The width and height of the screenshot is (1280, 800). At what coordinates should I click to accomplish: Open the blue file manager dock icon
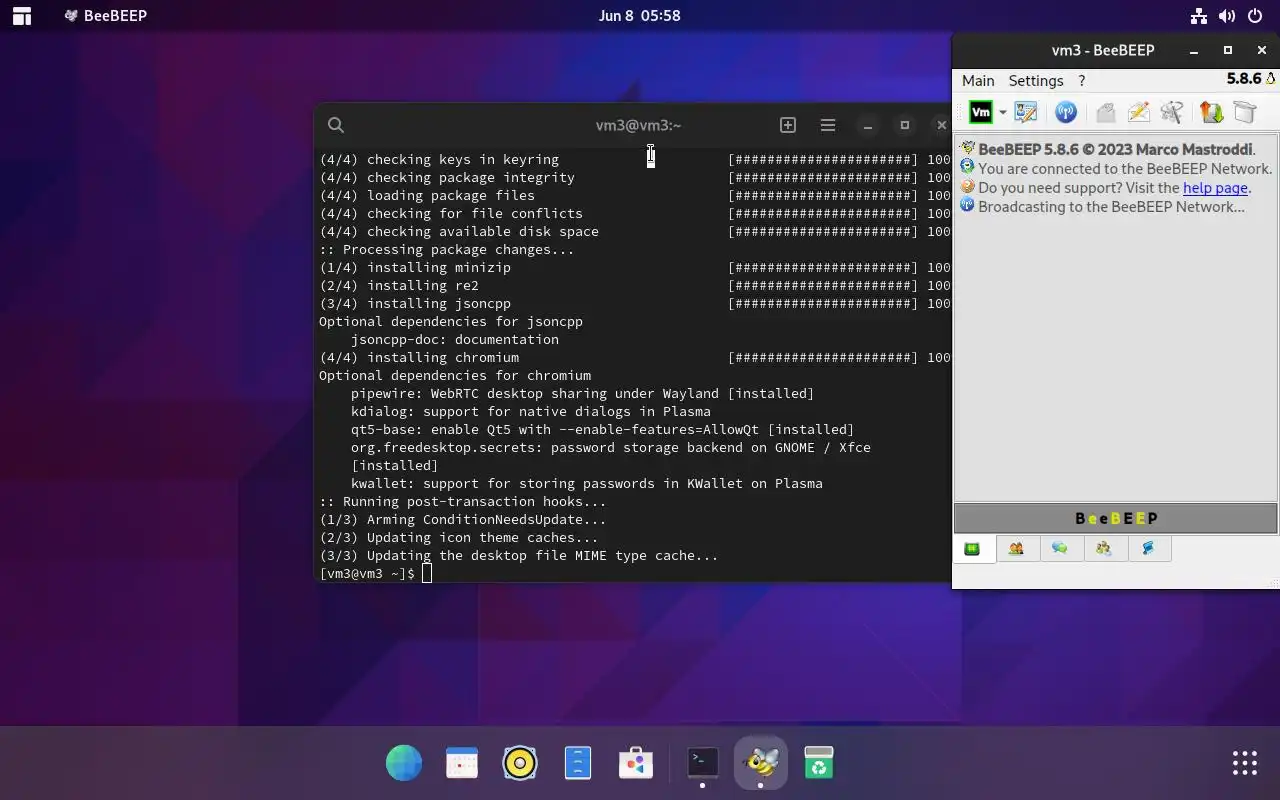[578, 763]
